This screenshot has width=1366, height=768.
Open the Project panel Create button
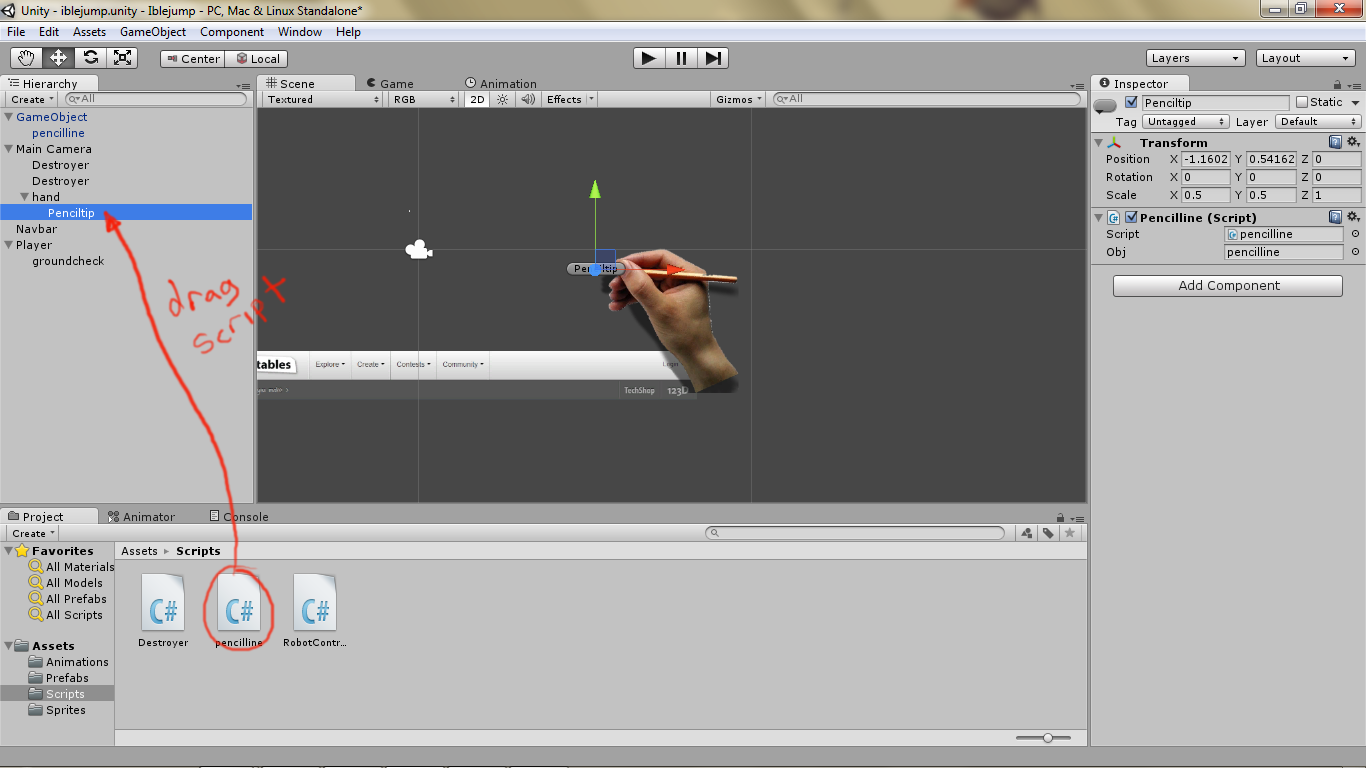tap(31, 533)
